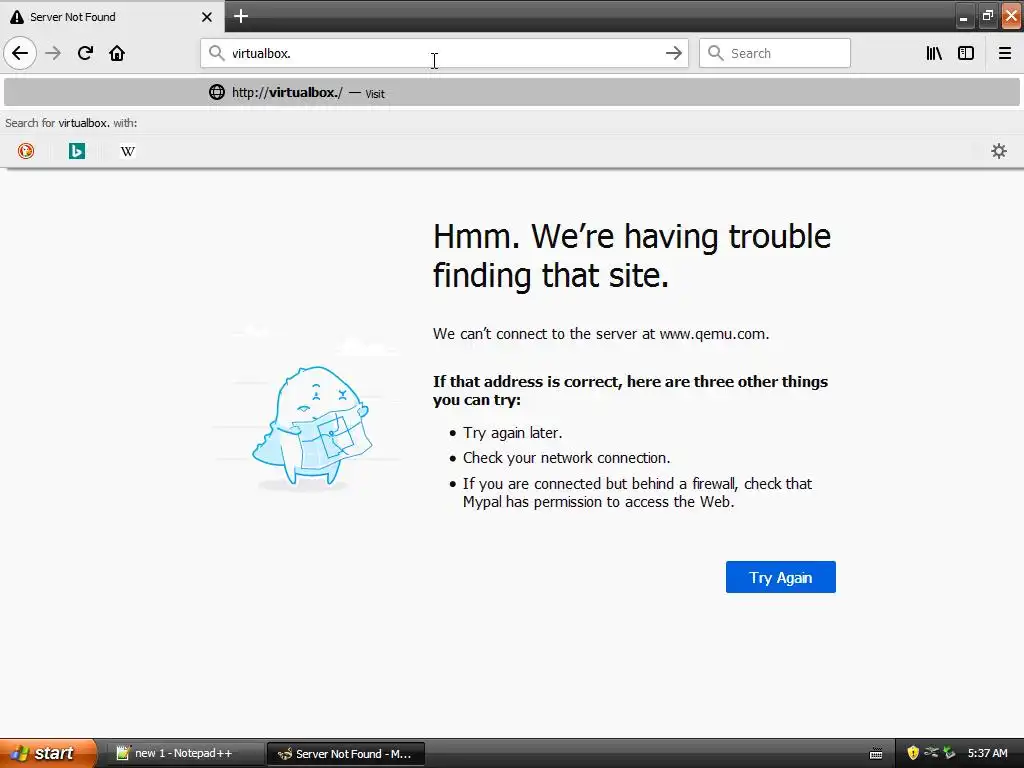
Task: Open the security shield tray icon
Action: 913,753
